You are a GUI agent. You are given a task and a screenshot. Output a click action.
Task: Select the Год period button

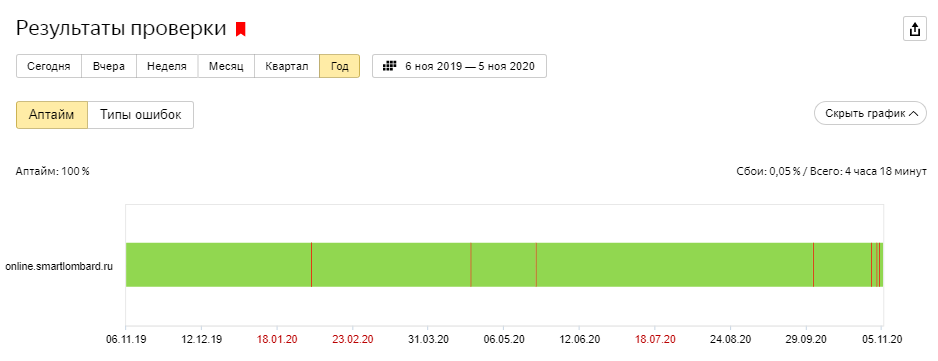(x=339, y=66)
